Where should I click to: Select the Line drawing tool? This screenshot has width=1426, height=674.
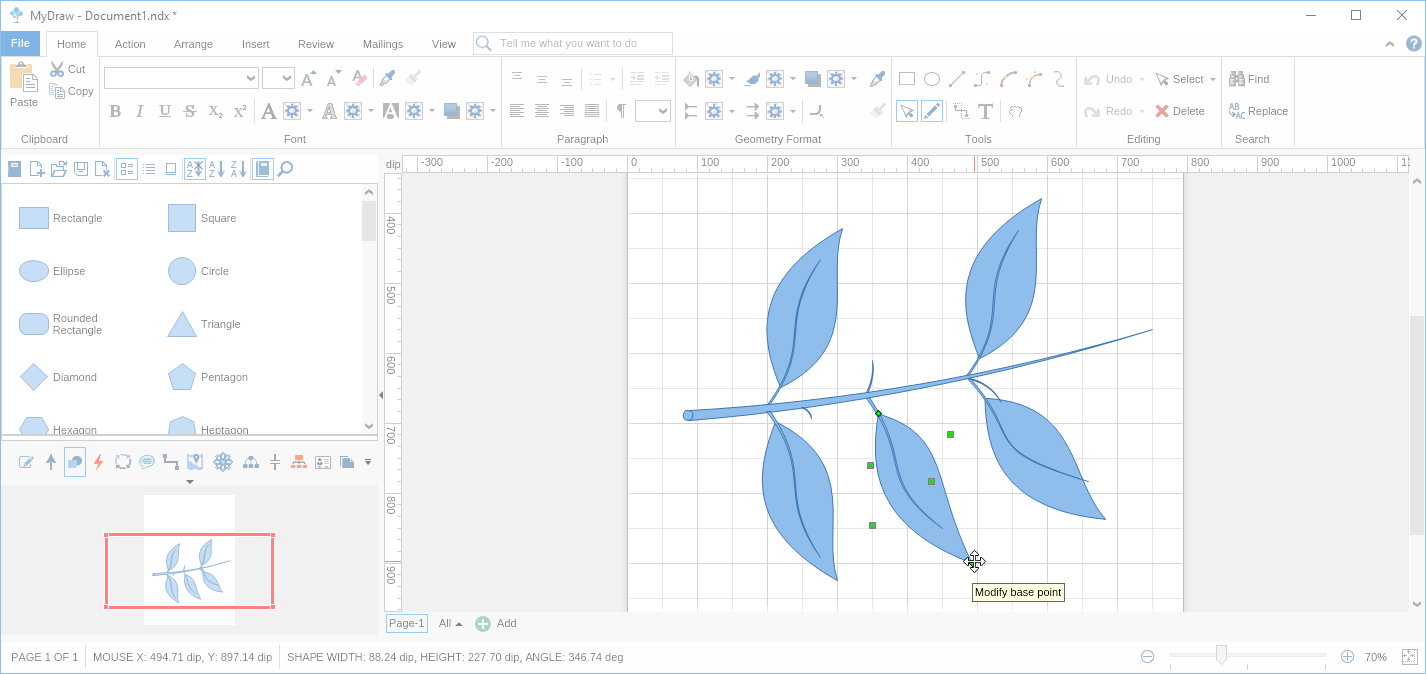pyautogui.click(x=957, y=79)
